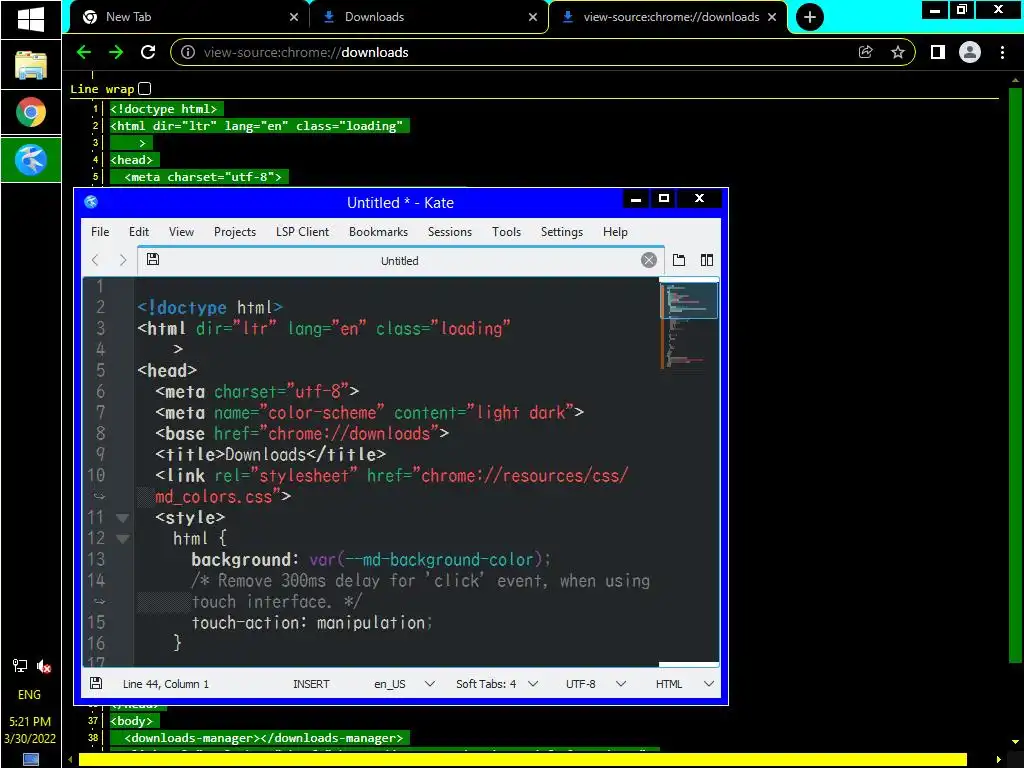This screenshot has width=1024, height=768.
Task: Open the Soft Tabs: 4 dropdown
Action: pyautogui.click(x=497, y=684)
